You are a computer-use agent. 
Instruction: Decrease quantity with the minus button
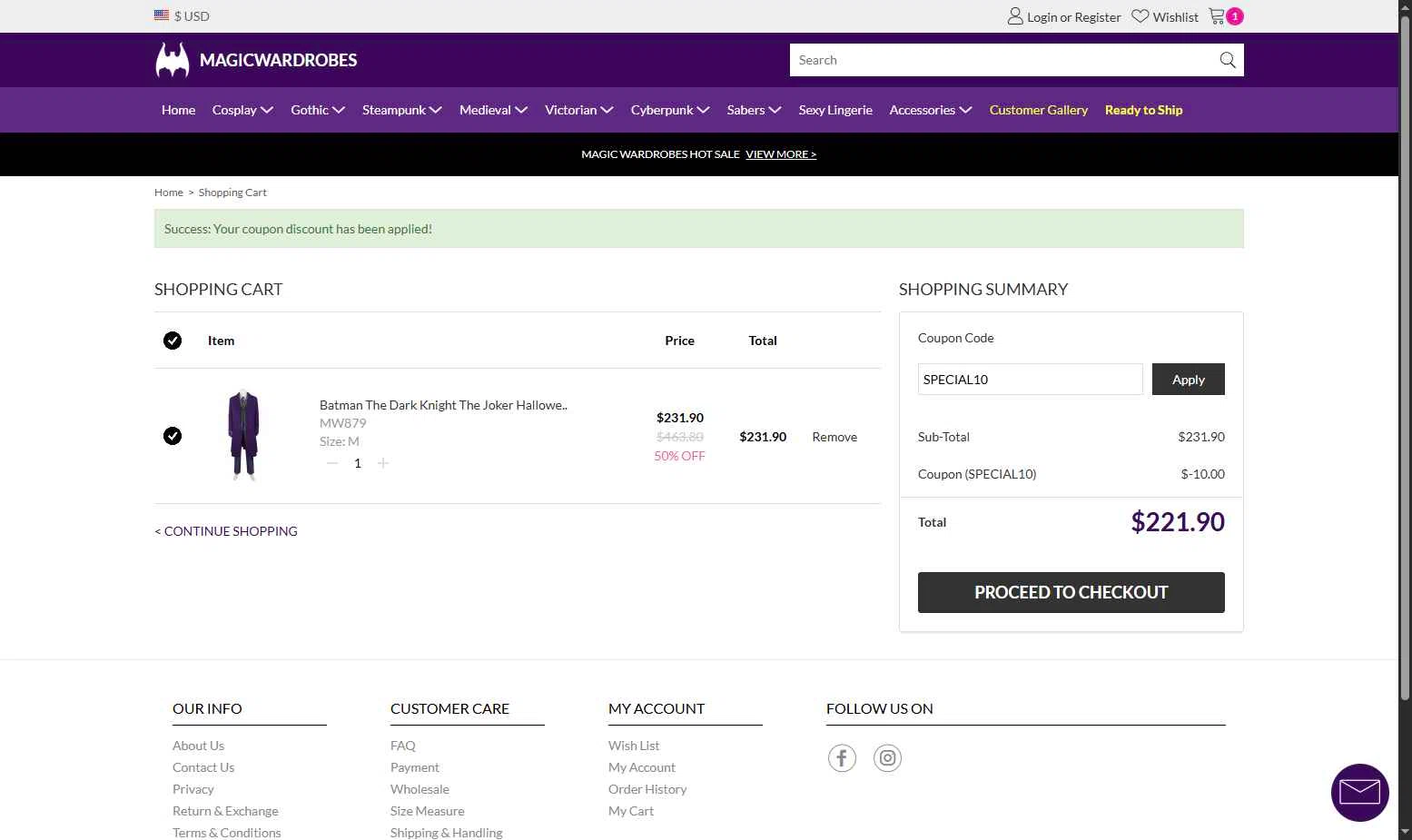coord(332,463)
